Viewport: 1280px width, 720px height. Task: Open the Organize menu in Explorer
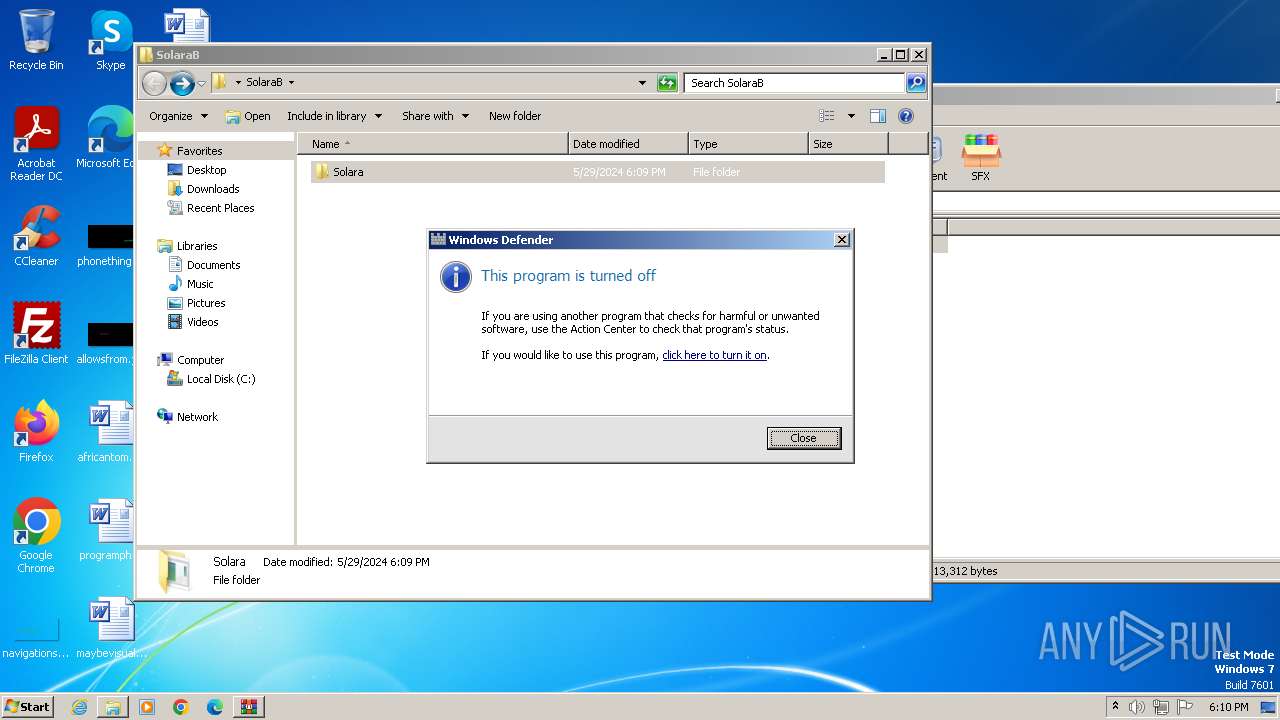pyautogui.click(x=178, y=116)
